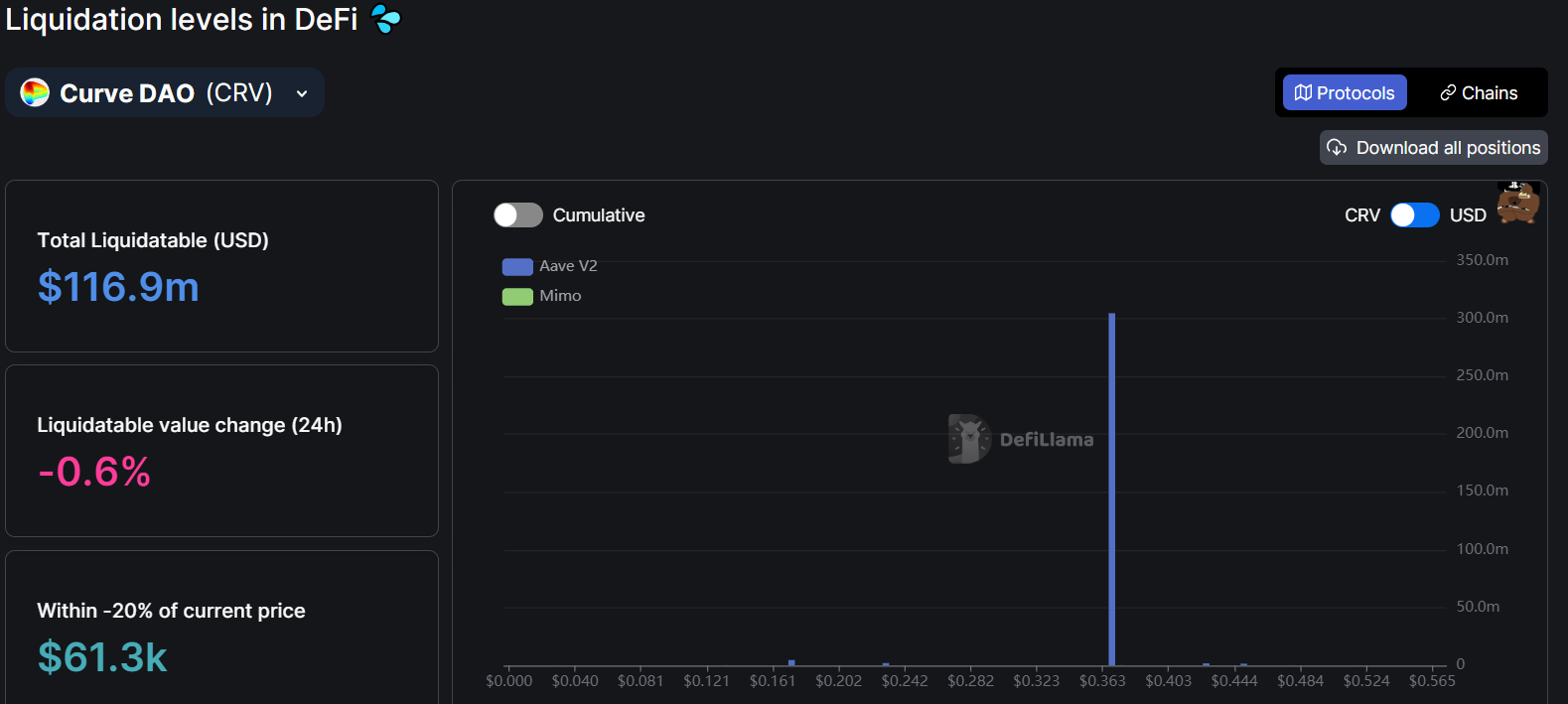This screenshot has width=1568, height=704.
Task: Switch to the Chains tab
Action: point(1479,92)
